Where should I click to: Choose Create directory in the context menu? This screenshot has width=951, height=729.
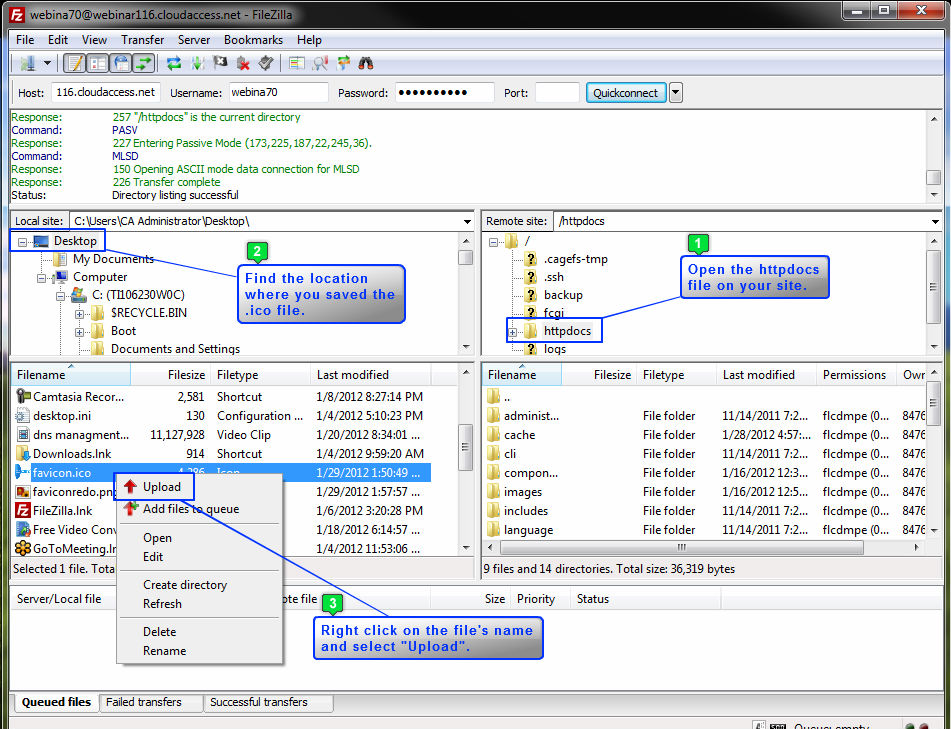(184, 585)
